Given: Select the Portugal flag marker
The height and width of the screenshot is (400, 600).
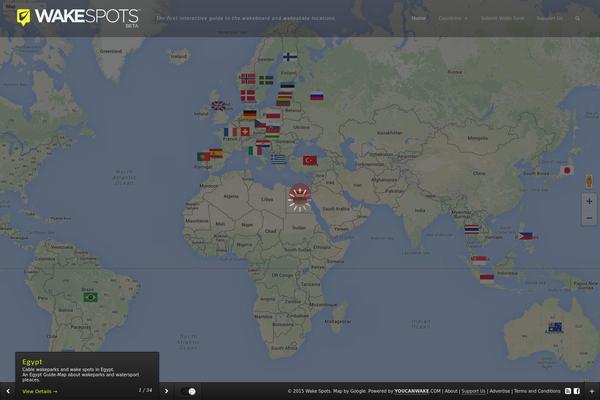Looking at the screenshot, I should point(204,156).
